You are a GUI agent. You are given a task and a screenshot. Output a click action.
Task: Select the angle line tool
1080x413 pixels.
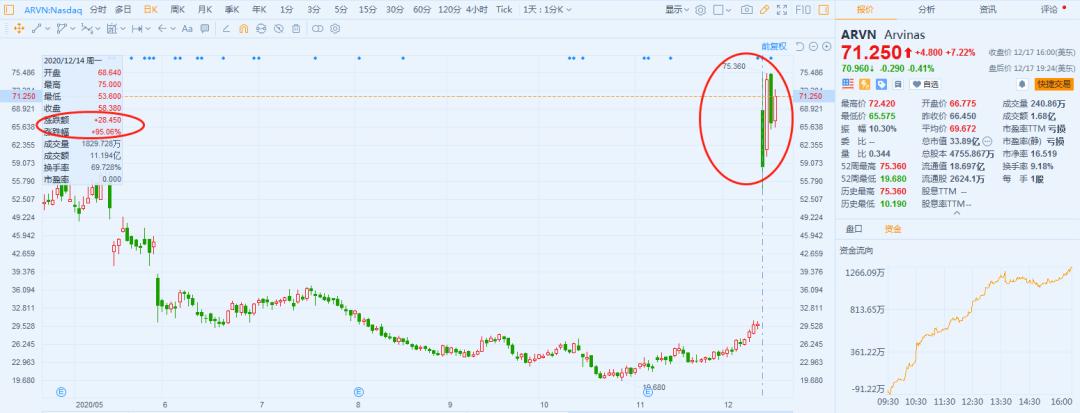pos(226,28)
